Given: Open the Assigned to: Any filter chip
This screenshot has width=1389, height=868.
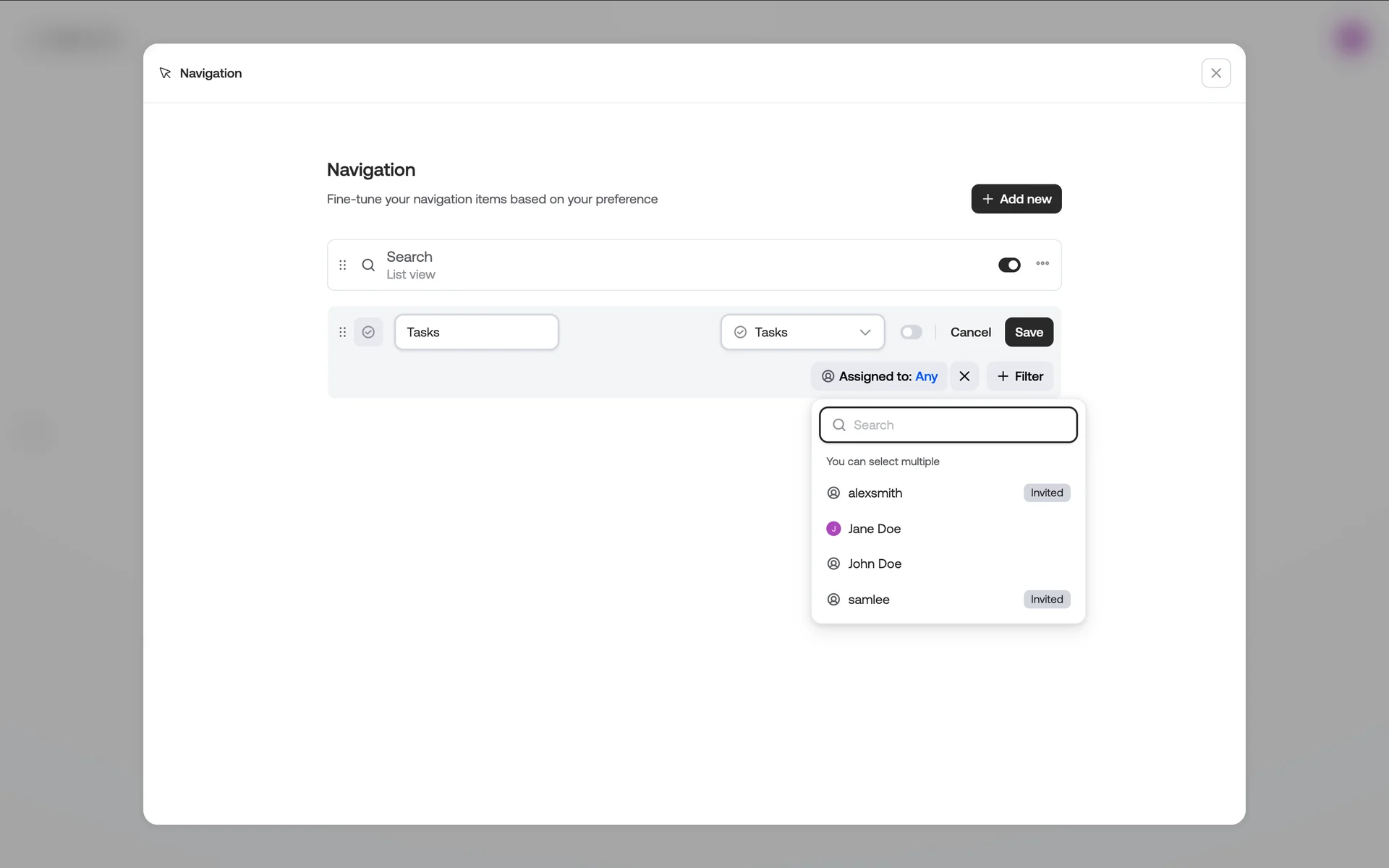Looking at the screenshot, I should (880, 376).
